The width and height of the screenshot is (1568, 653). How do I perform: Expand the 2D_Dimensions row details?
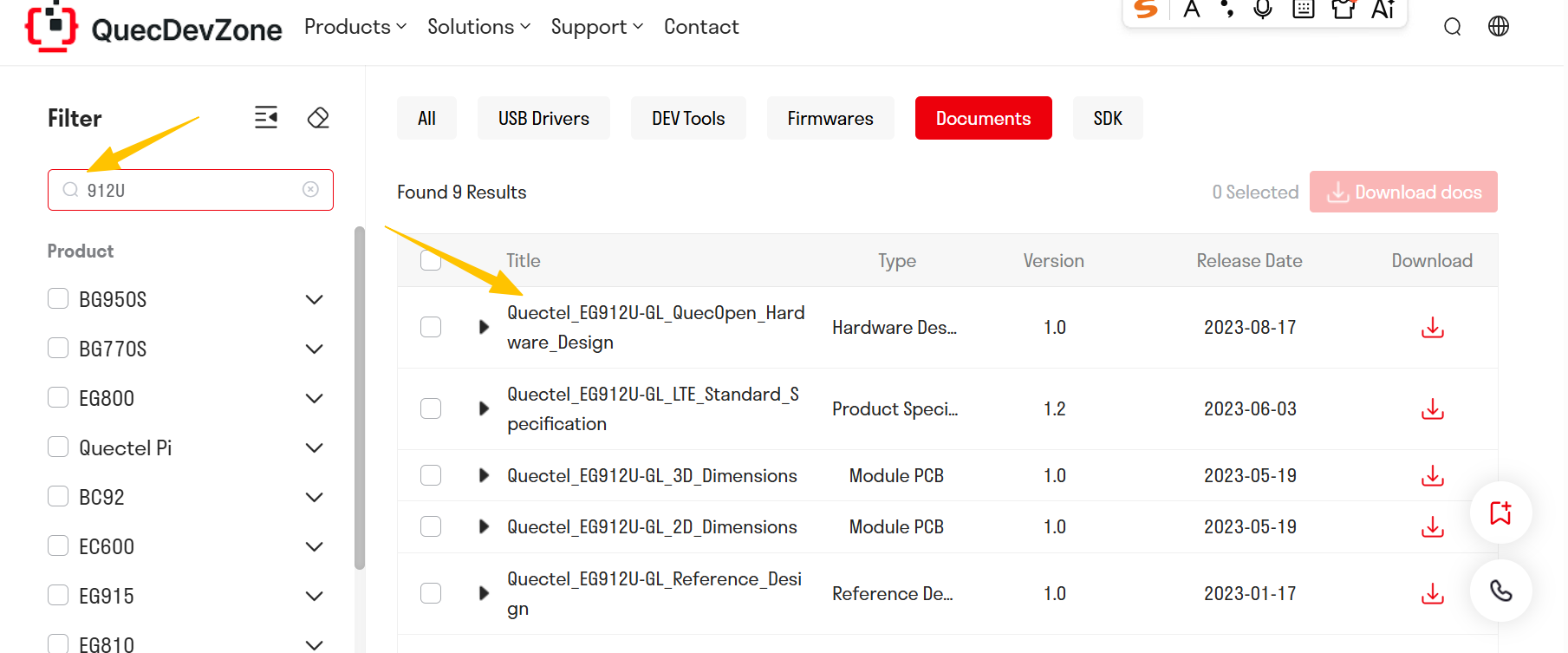[x=485, y=526]
